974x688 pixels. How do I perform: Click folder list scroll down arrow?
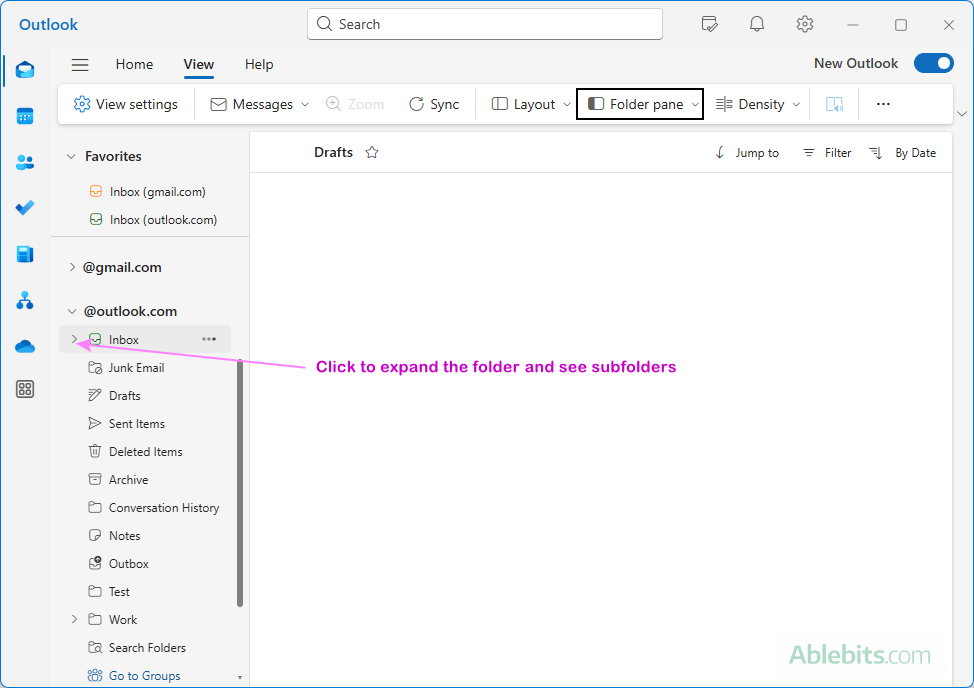pyautogui.click(x=240, y=677)
